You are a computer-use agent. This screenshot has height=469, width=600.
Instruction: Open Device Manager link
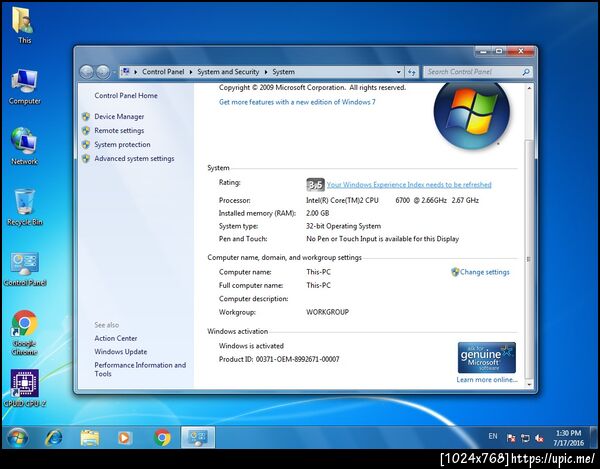(x=119, y=116)
